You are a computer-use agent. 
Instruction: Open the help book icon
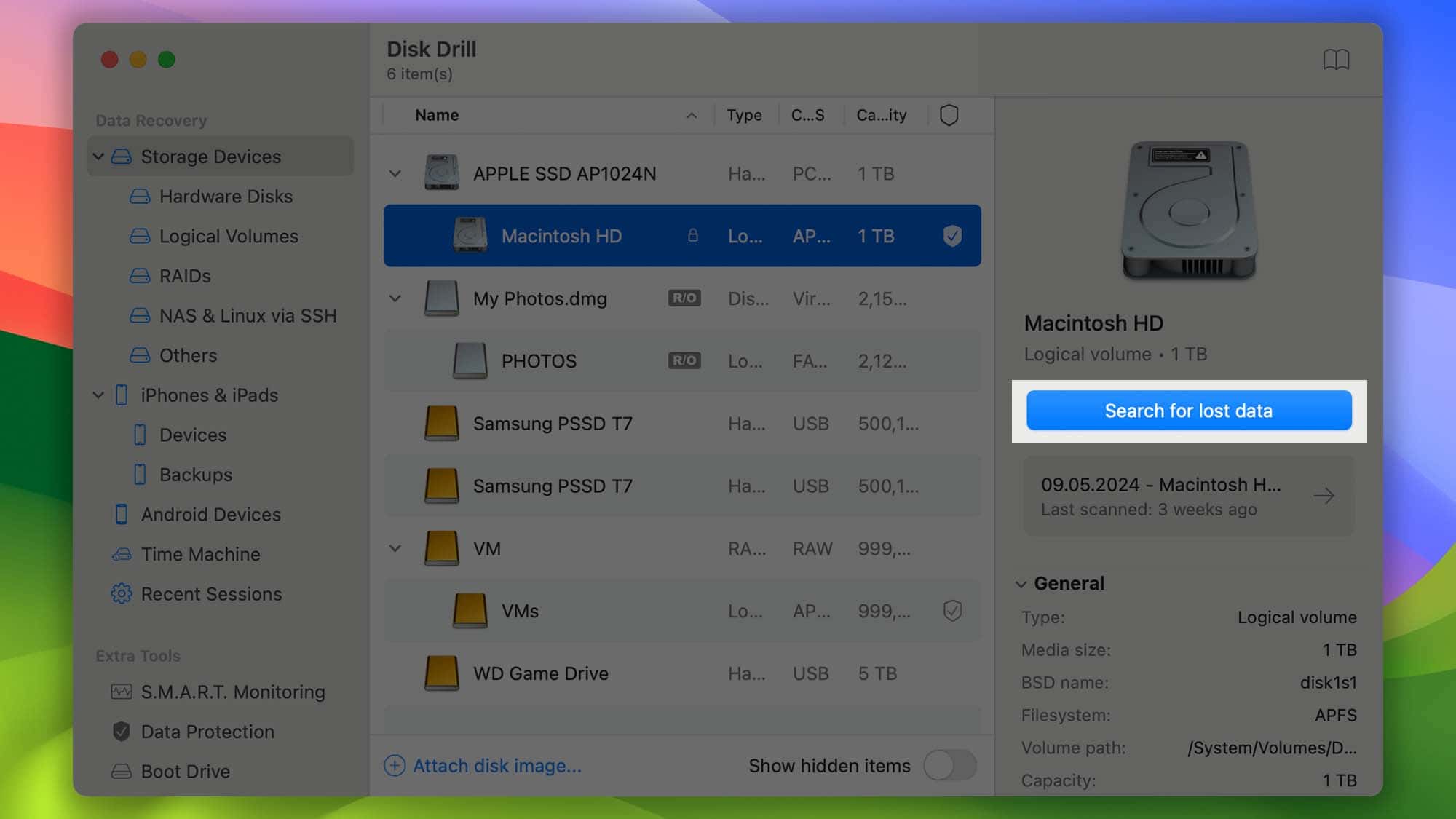pyautogui.click(x=1335, y=60)
